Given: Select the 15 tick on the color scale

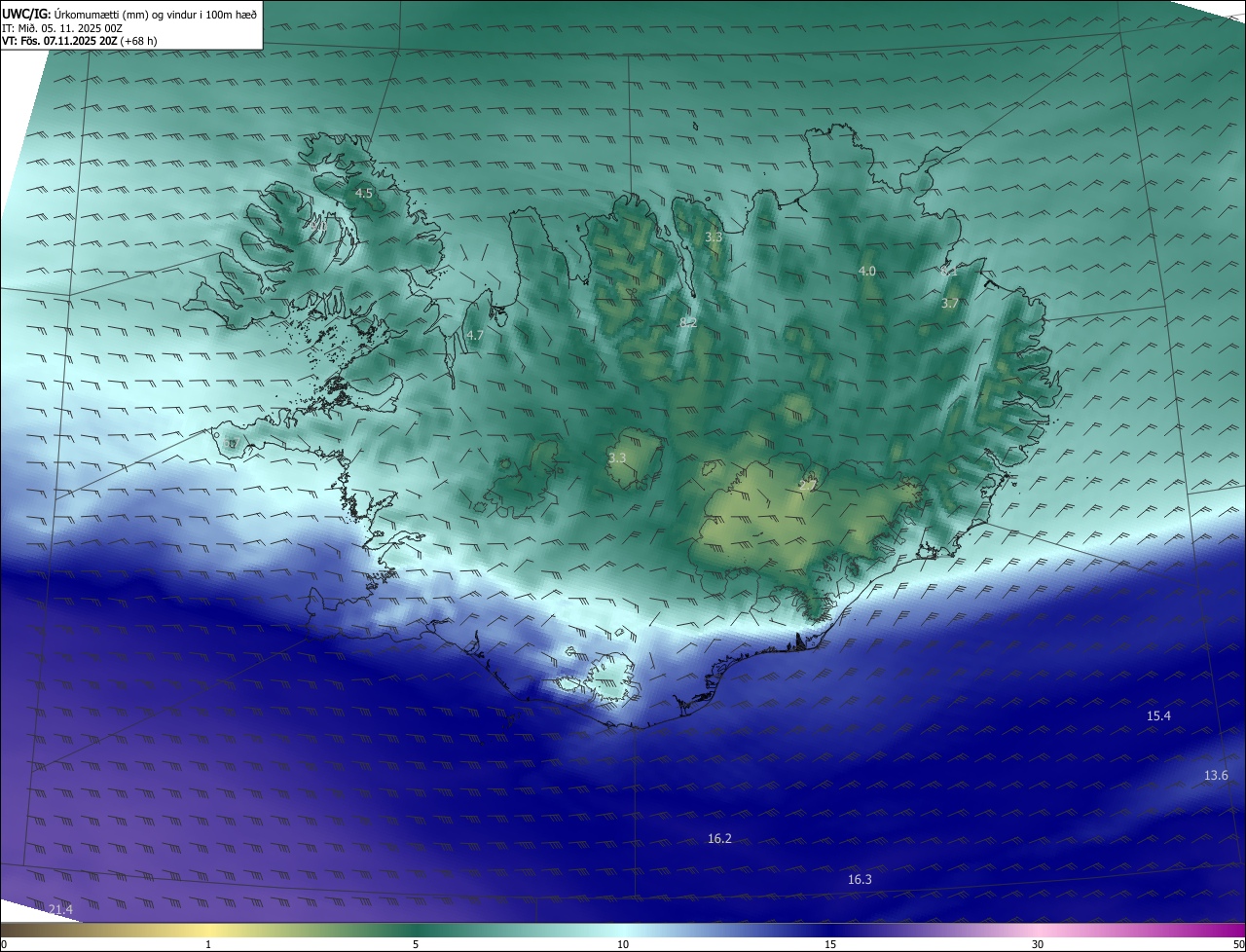Looking at the screenshot, I should click(830, 944).
